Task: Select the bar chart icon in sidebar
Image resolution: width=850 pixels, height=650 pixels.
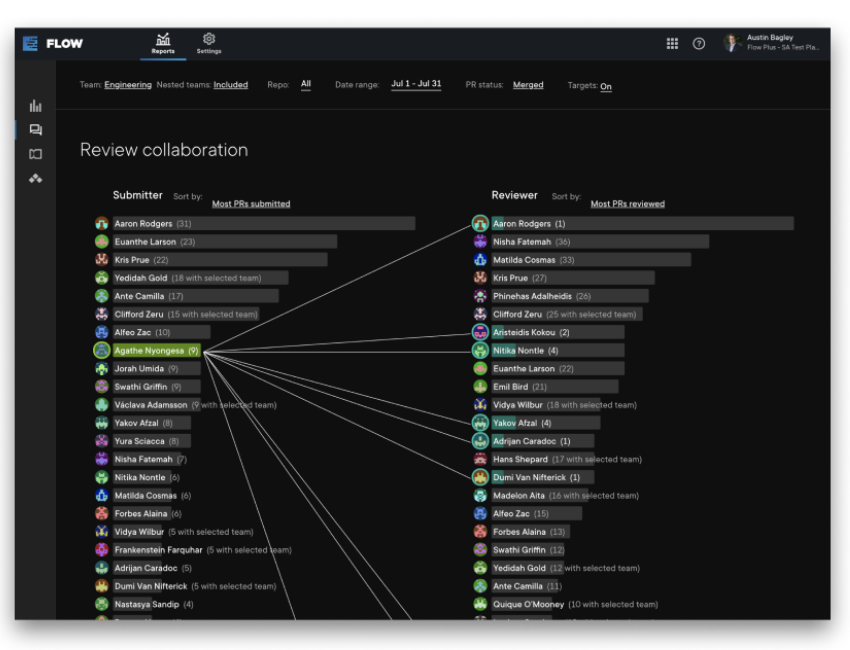Action: tap(36, 106)
